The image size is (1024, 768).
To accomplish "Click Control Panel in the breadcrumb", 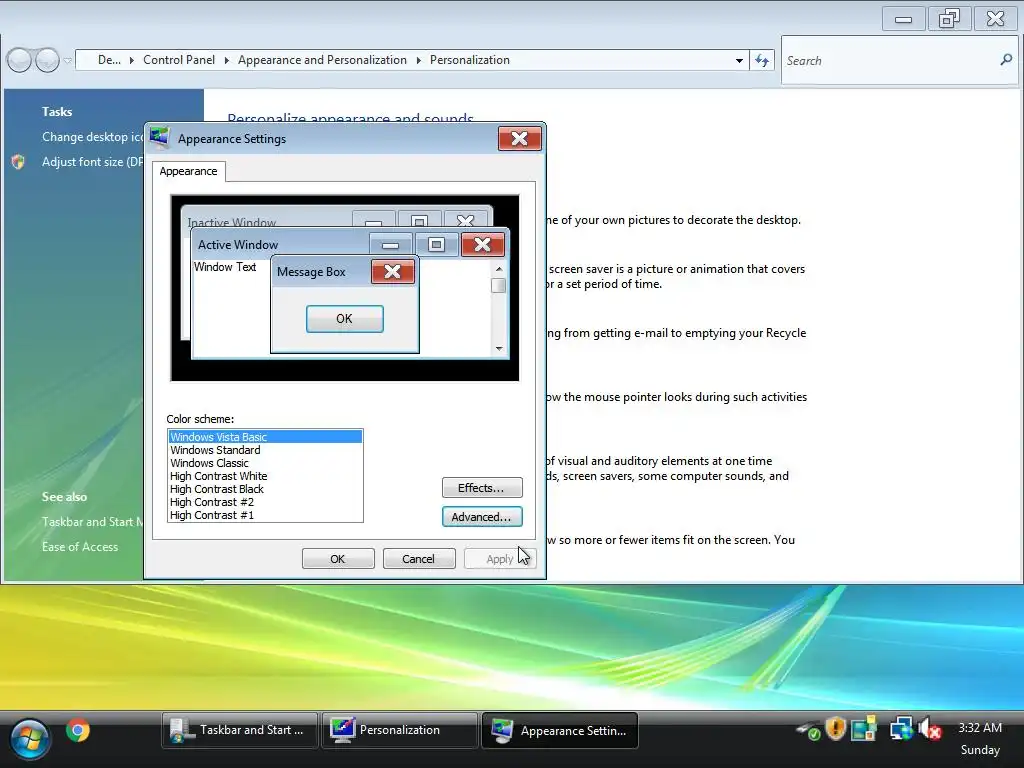I will [179, 60].
